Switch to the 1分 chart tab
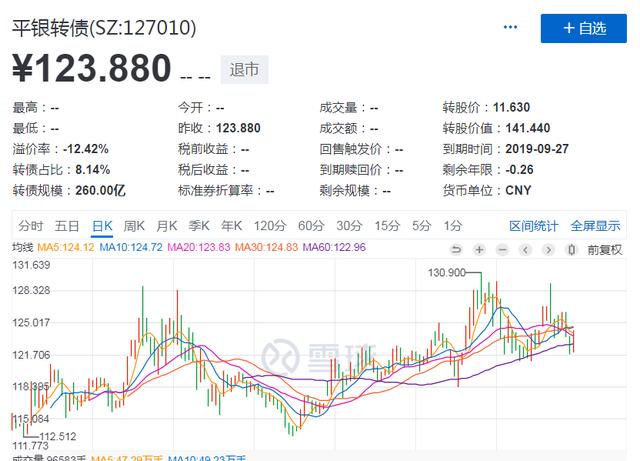640x461 pixels. point(453,226)
